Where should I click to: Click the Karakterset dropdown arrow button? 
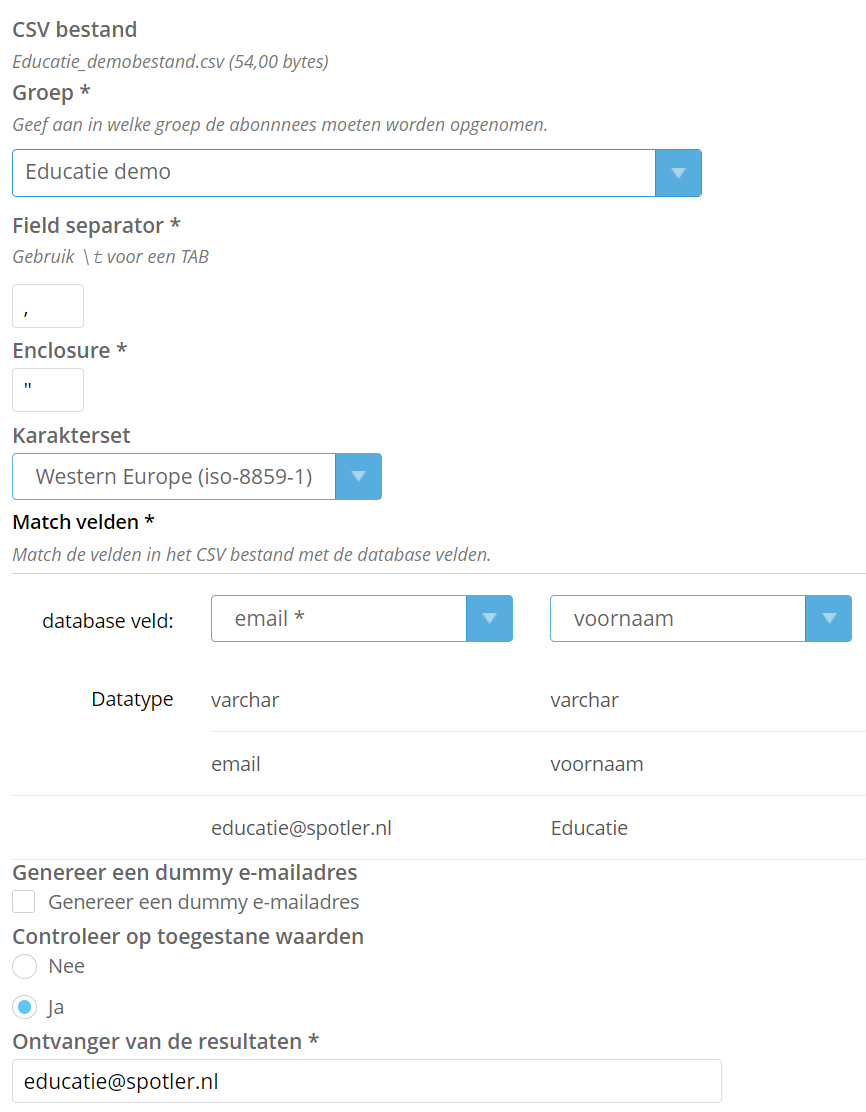pyautogui.click(x=358, y=477)
